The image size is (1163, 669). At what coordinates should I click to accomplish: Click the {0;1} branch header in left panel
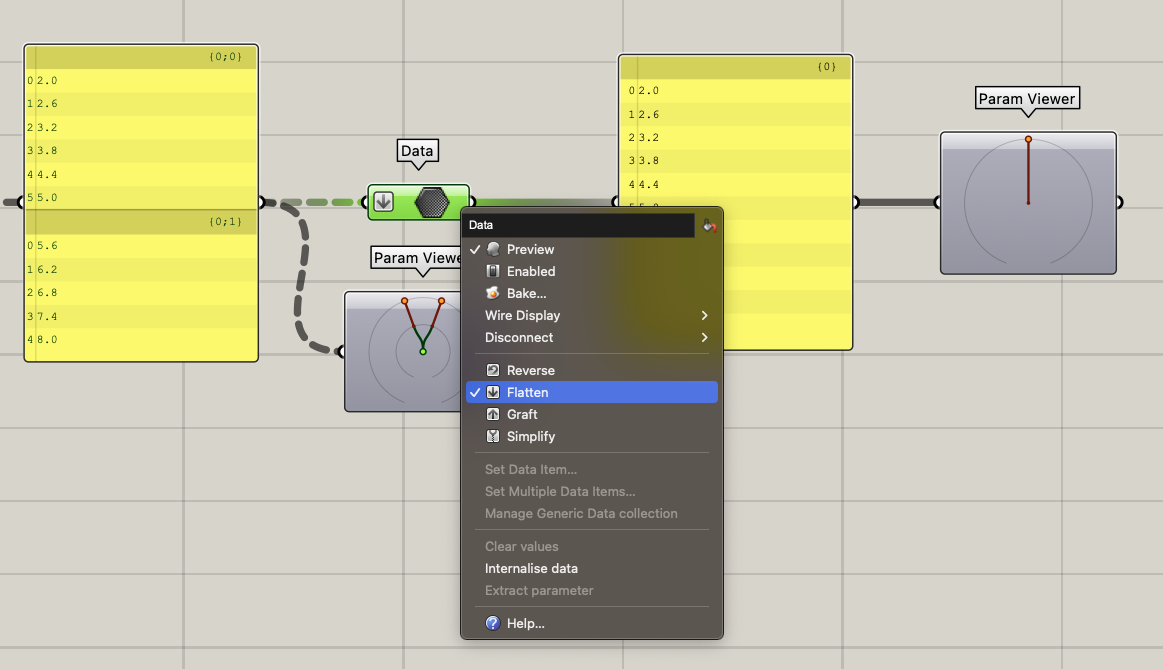pos(141,222)
